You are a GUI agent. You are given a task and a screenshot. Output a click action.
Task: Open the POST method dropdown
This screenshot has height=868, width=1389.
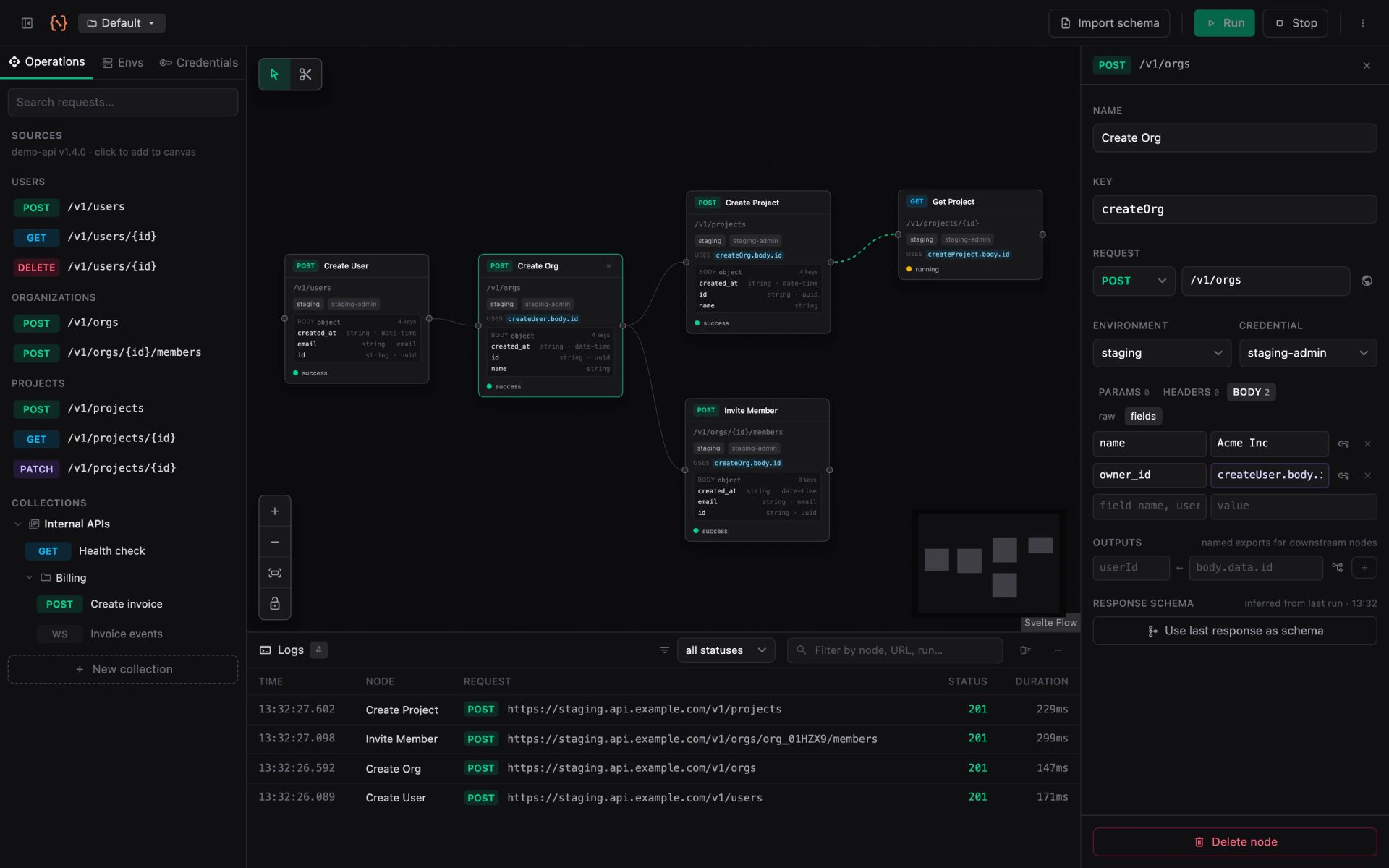[1134, 281]
